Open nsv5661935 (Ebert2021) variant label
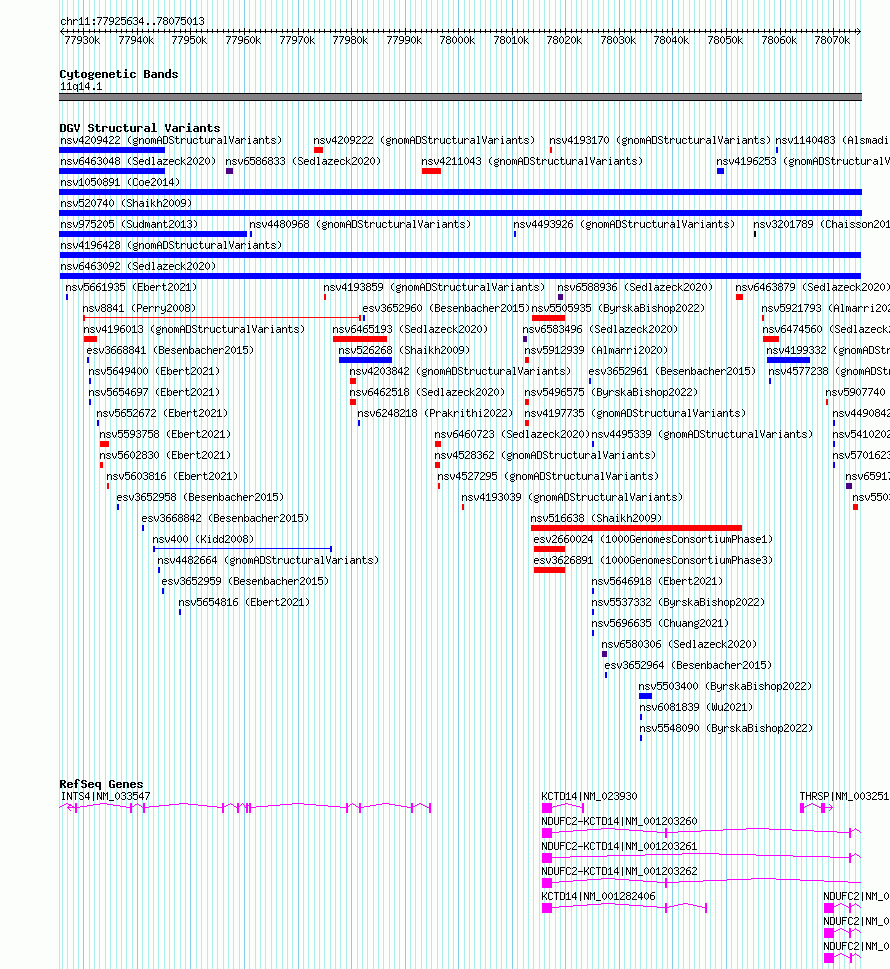This screenshot has width=890, height=969. pos(131,287)
